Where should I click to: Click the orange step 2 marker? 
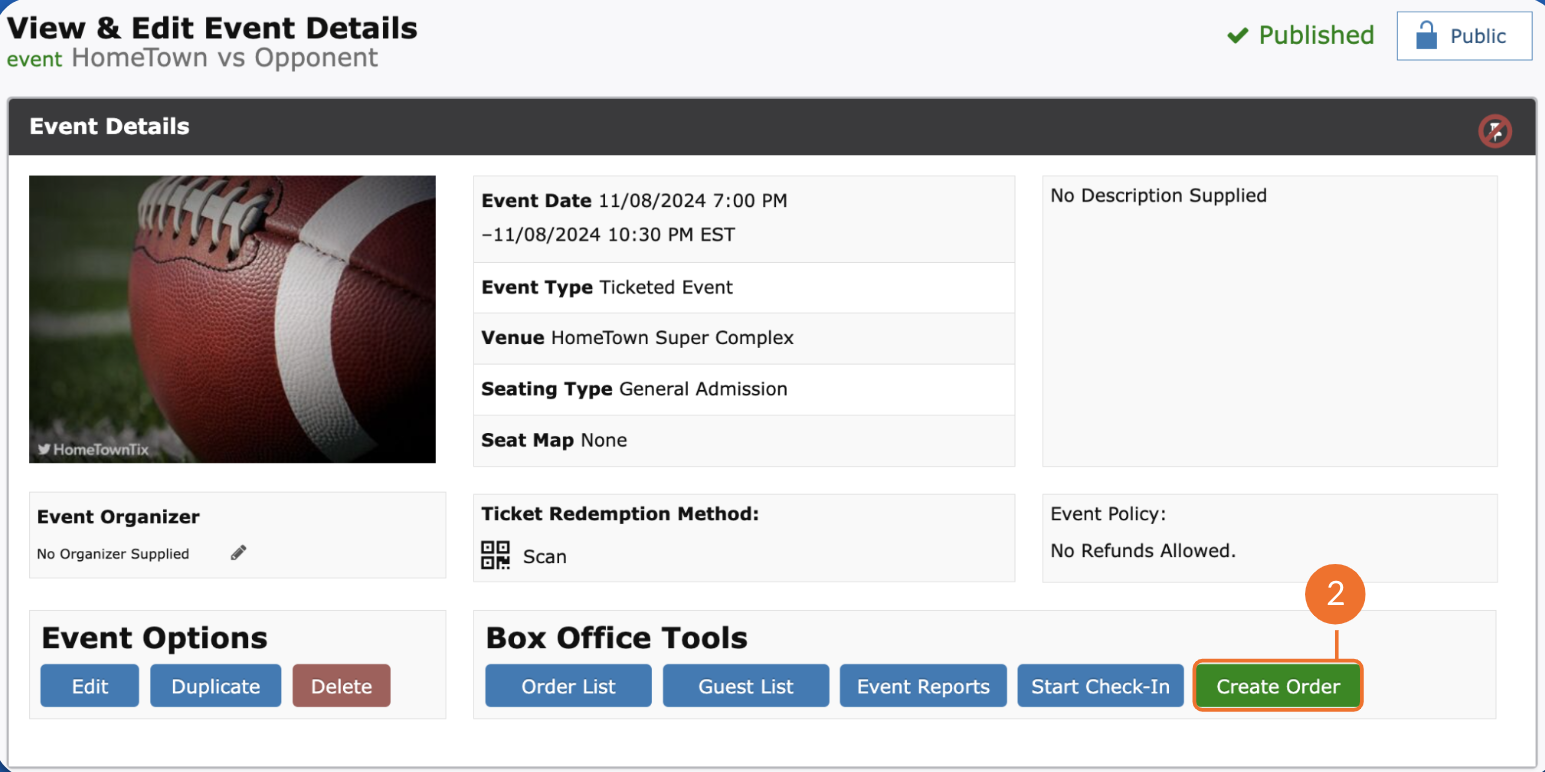1335,594
